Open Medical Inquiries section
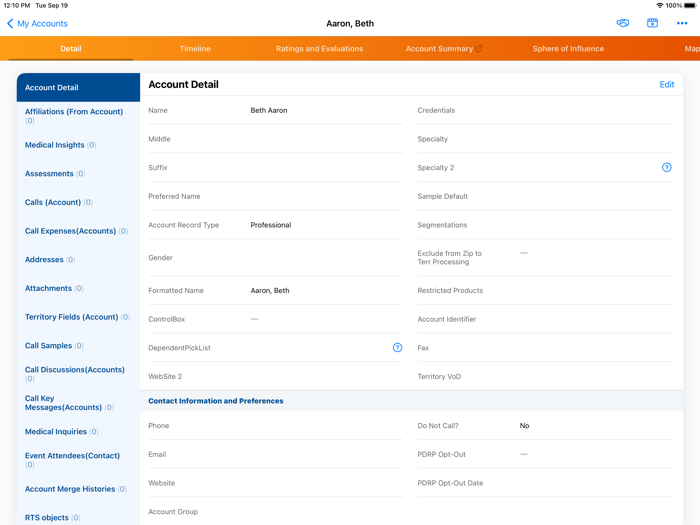Image resolution: width=700 pixels, height=525 pixels. pos(78,432)
